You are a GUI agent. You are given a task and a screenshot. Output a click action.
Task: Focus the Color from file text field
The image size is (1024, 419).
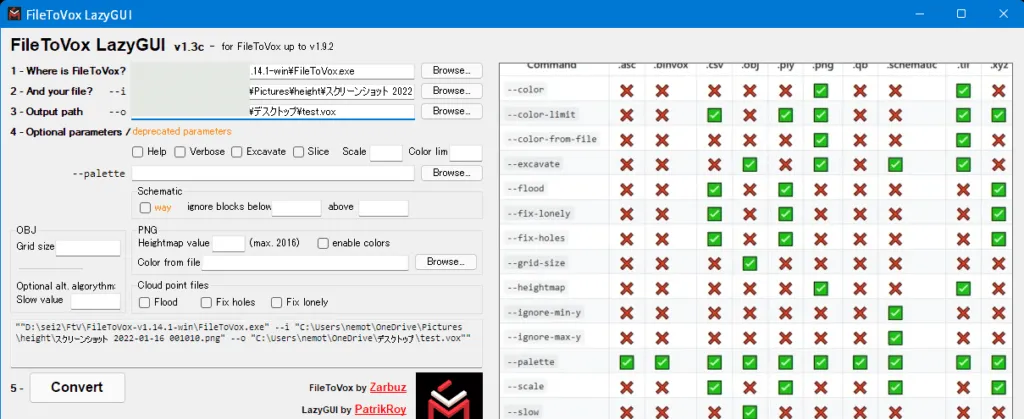tap(305, 263)
